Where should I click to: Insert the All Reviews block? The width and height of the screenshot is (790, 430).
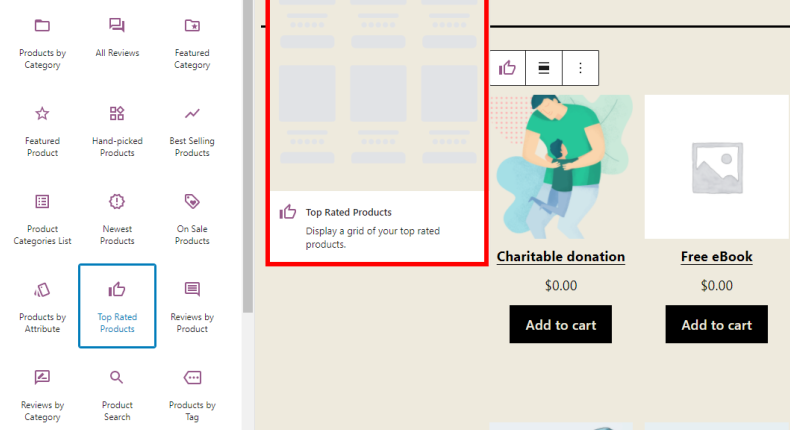pyautogui.click(x=117, y=38)
